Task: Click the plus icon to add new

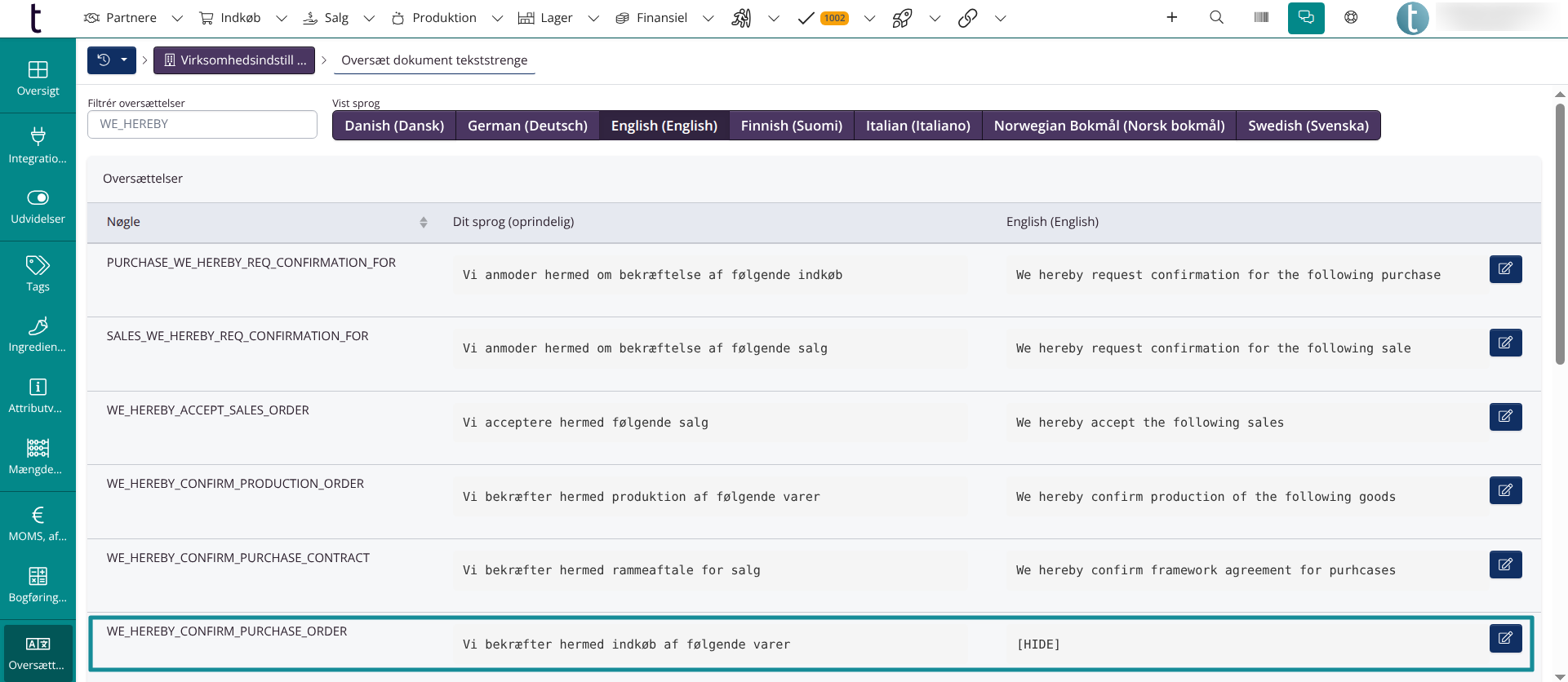Action: coord(1171,17)
